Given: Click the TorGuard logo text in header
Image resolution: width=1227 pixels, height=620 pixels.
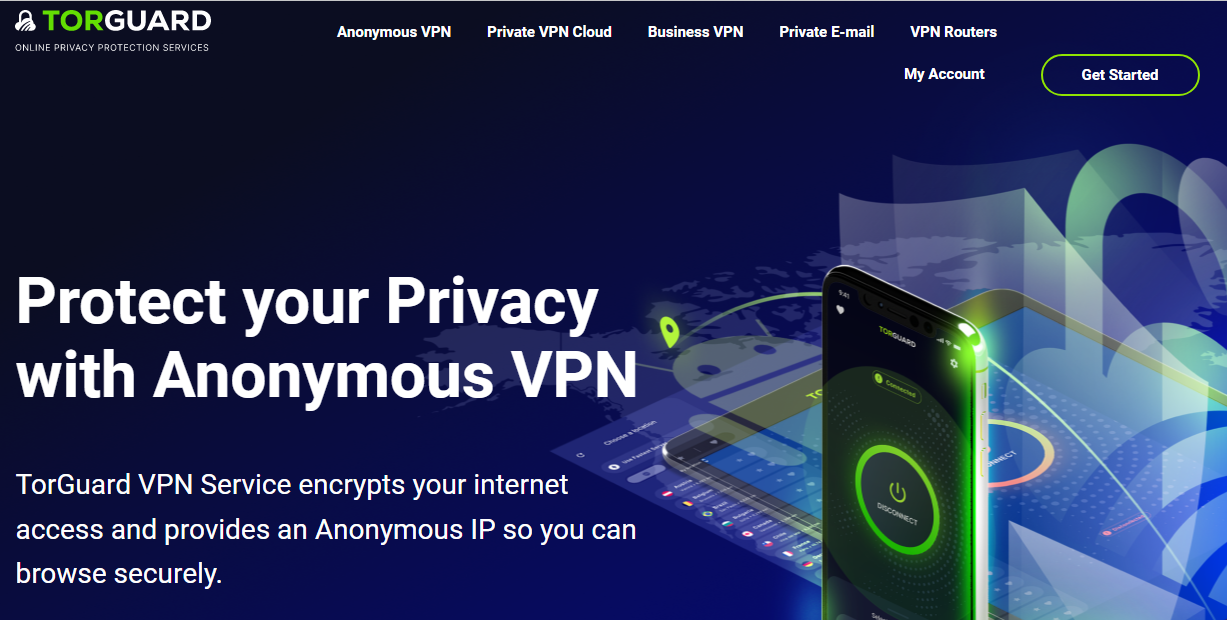Looking at the screenshot, I should click(x=127, y=20).
